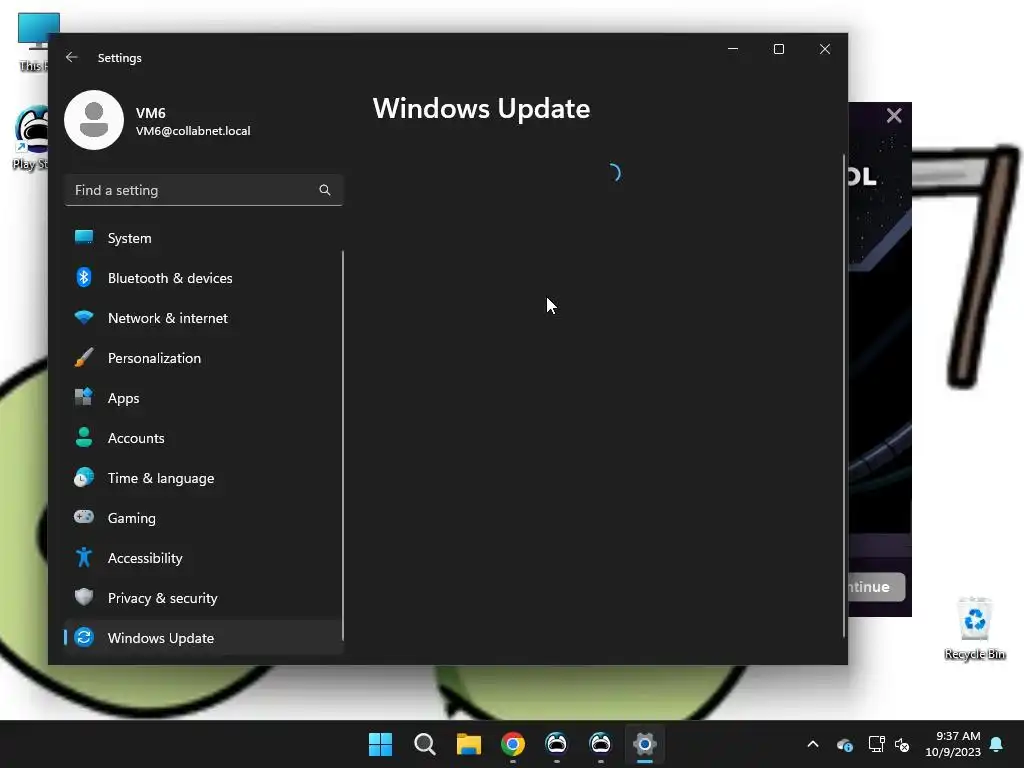Click the Bluetooth & devices icon

pyautogui.click(x=84, y=278)
